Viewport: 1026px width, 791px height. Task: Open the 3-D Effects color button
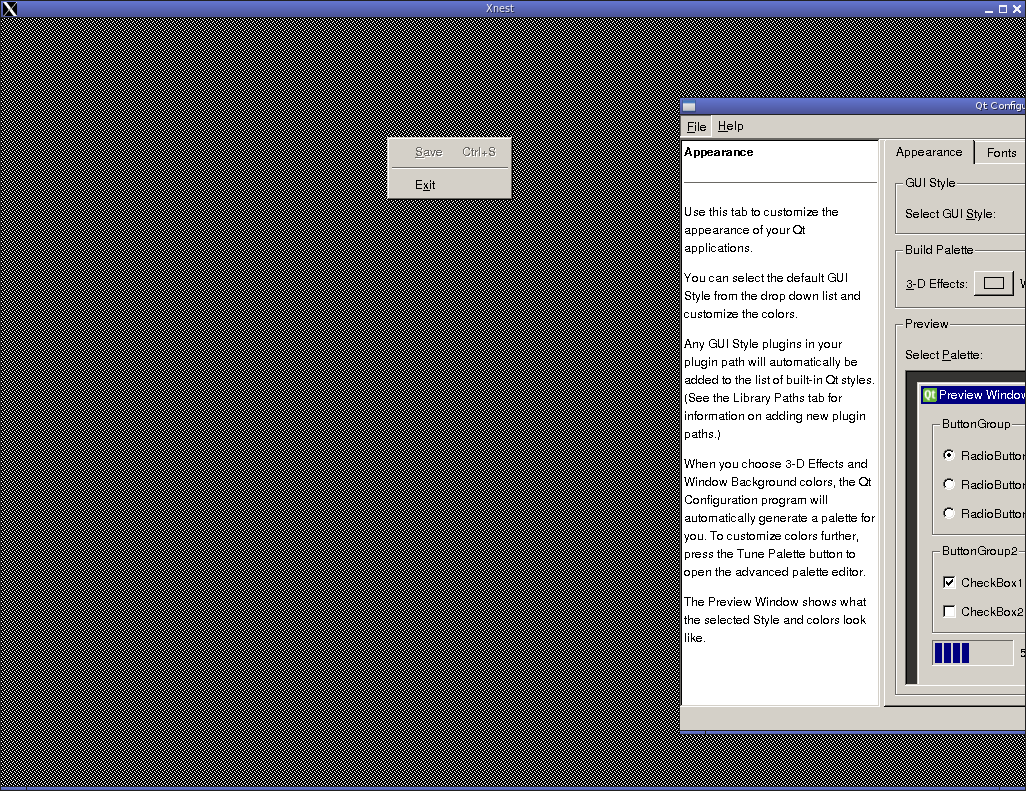(x=993, y=284)
